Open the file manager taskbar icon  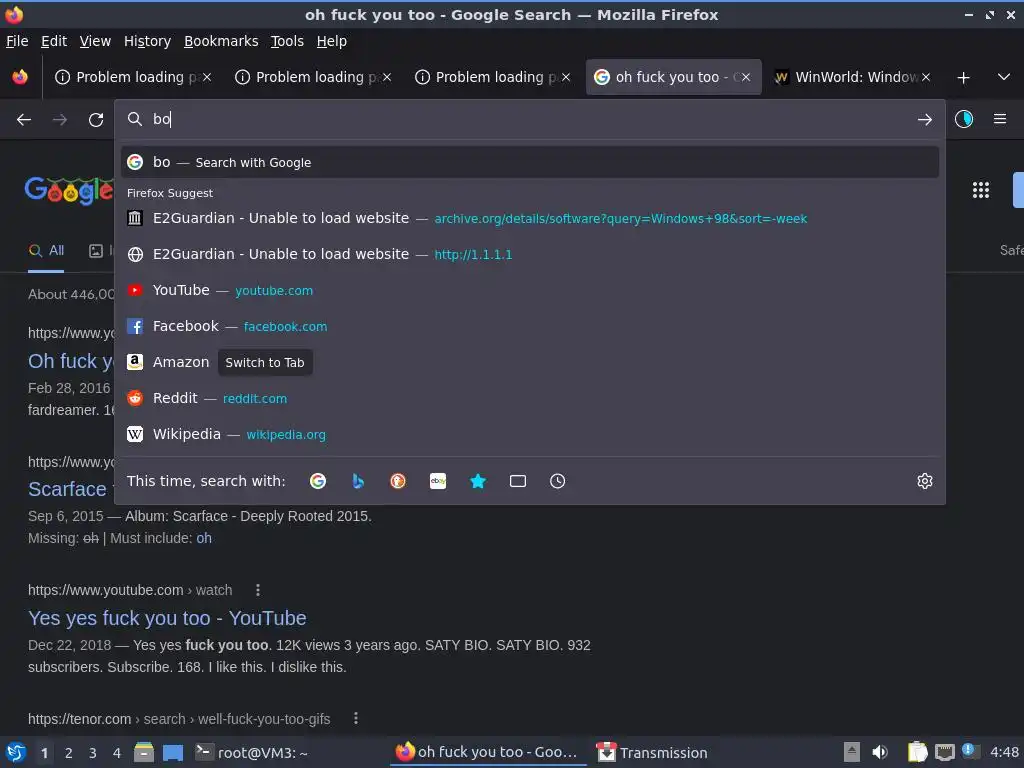coord(144,752)
